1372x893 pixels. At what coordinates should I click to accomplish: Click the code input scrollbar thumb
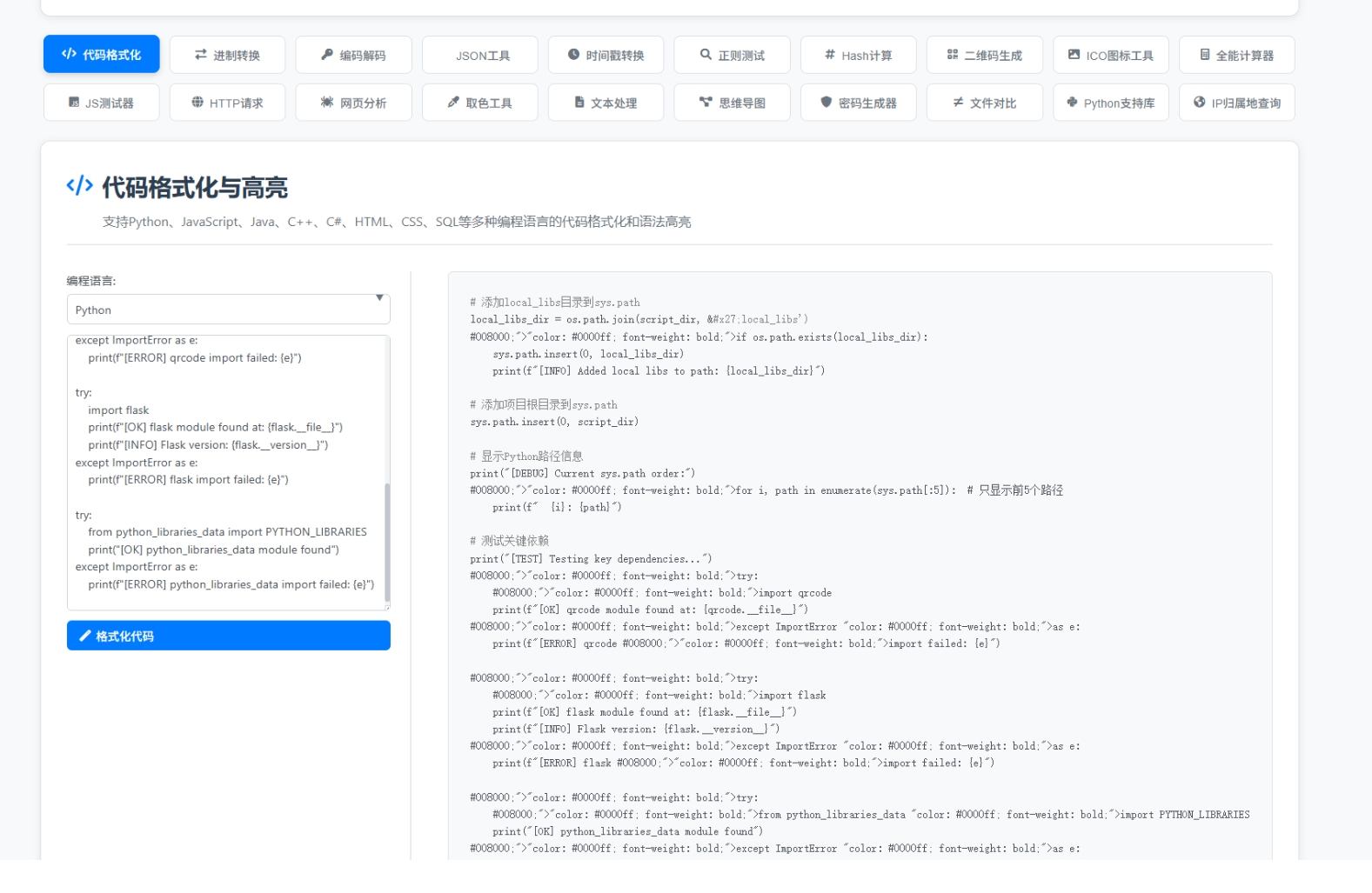(x=387, y=541)
